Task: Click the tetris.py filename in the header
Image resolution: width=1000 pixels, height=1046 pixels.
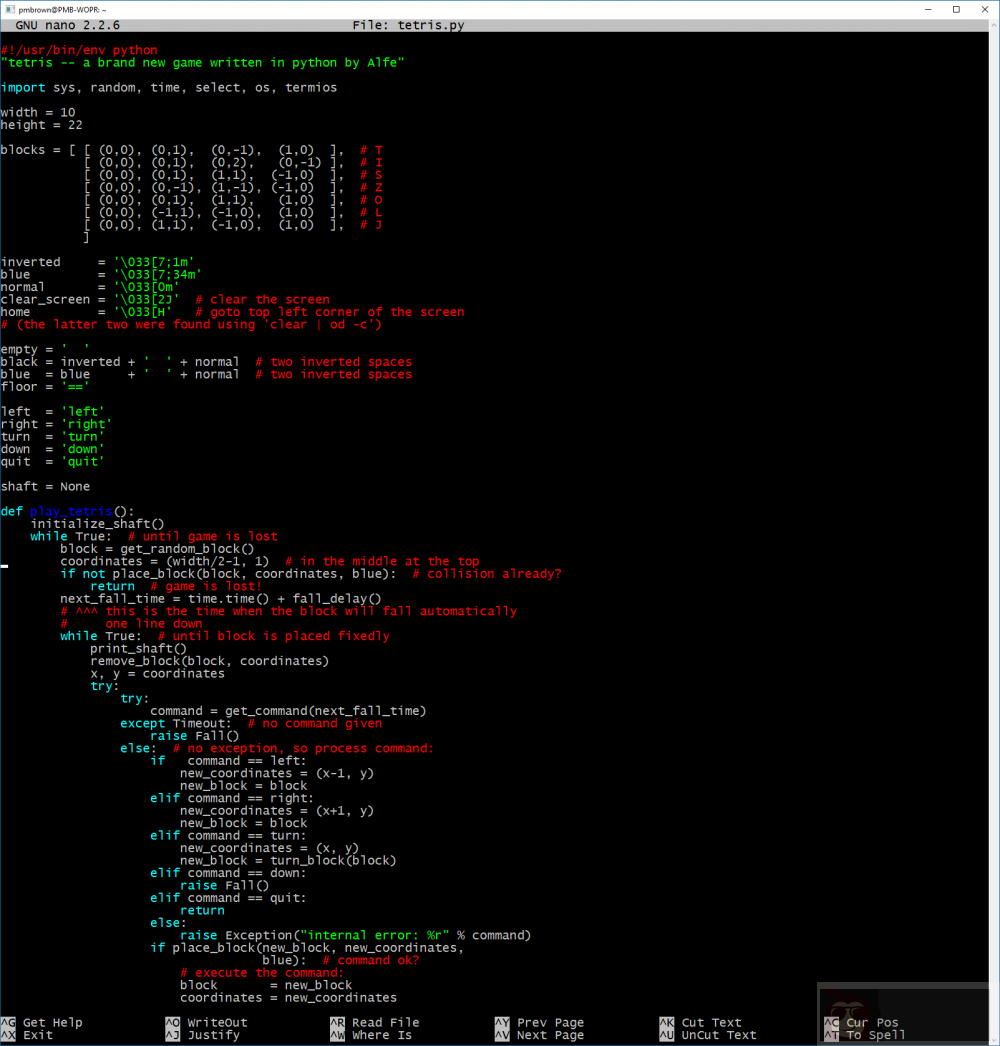Action: tap(429, 24)
